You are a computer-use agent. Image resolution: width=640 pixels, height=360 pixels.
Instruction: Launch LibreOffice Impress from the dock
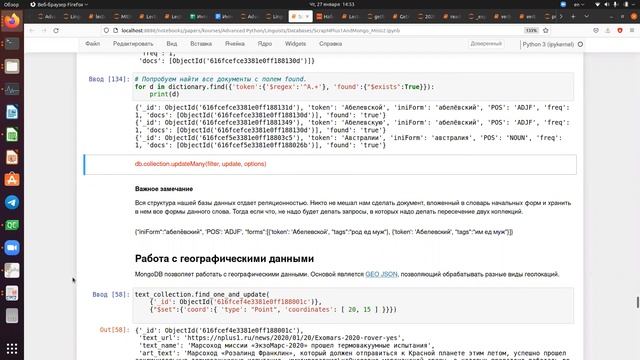[x=12, y=157]
